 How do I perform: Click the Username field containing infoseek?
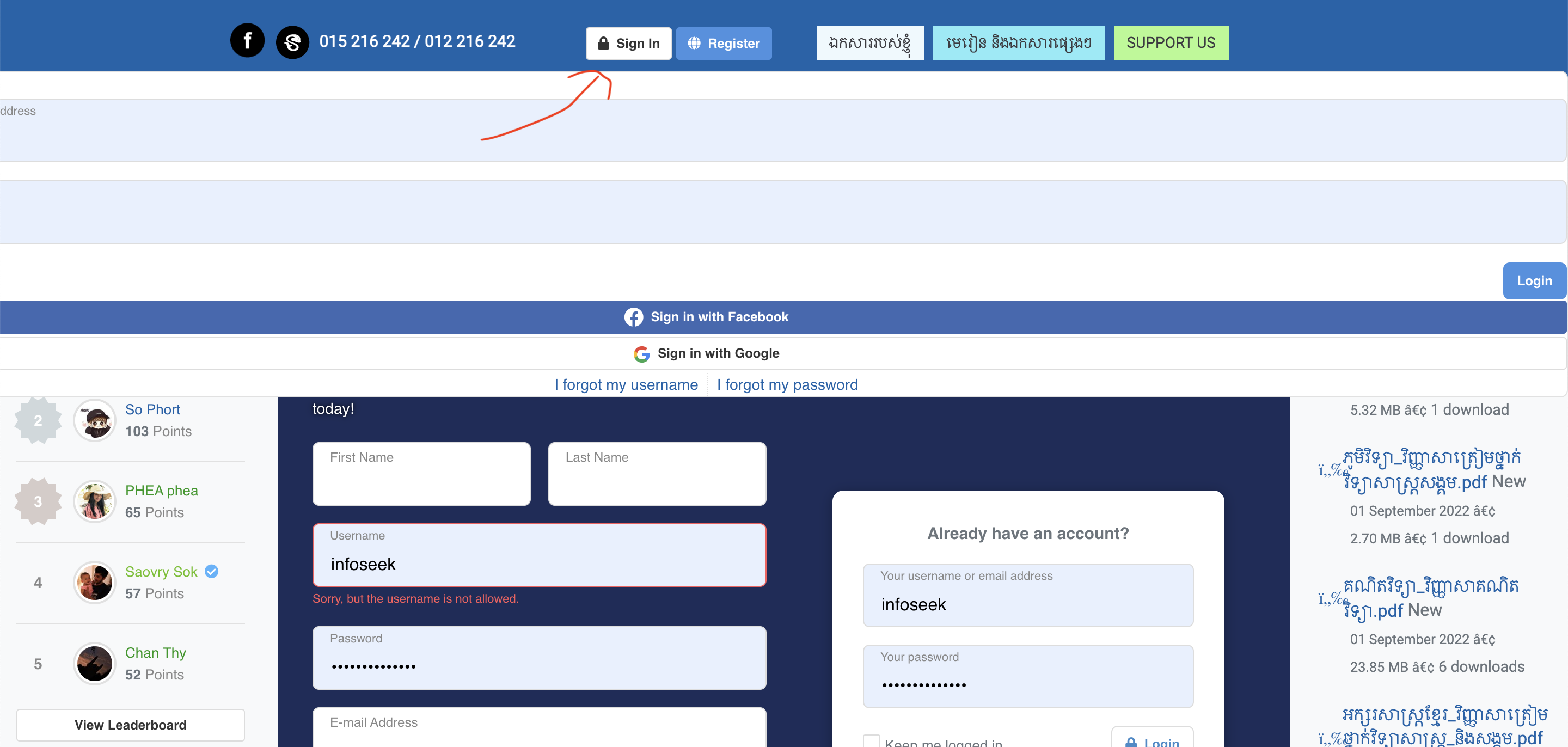pyautogui.click(x=538, y=555)
